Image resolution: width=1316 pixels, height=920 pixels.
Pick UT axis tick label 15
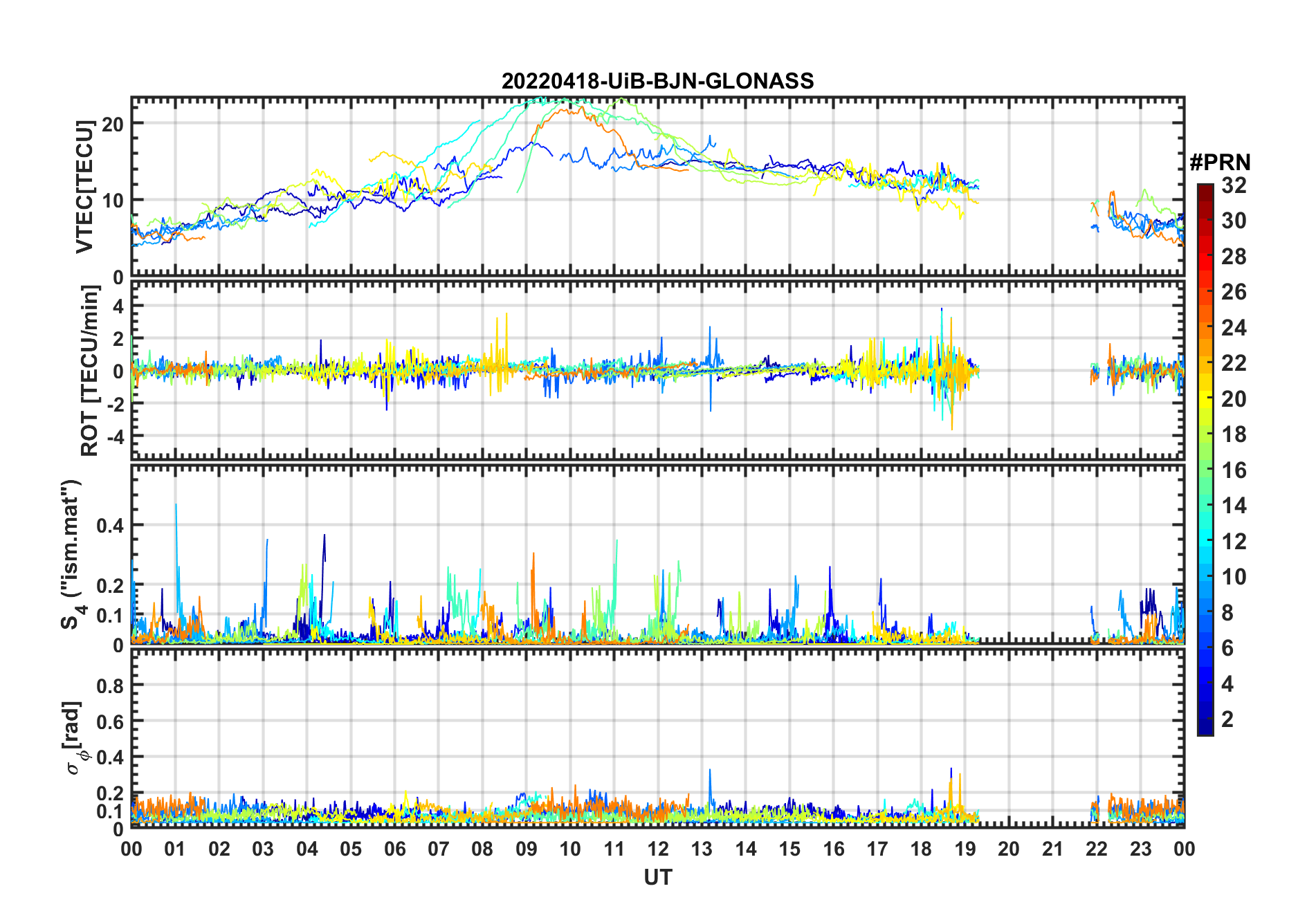tap(789, 849)
